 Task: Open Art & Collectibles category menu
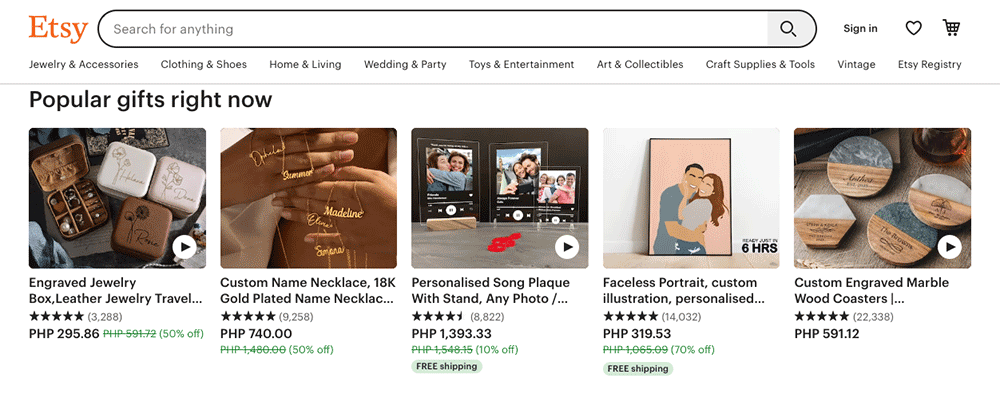coord(640,64)
